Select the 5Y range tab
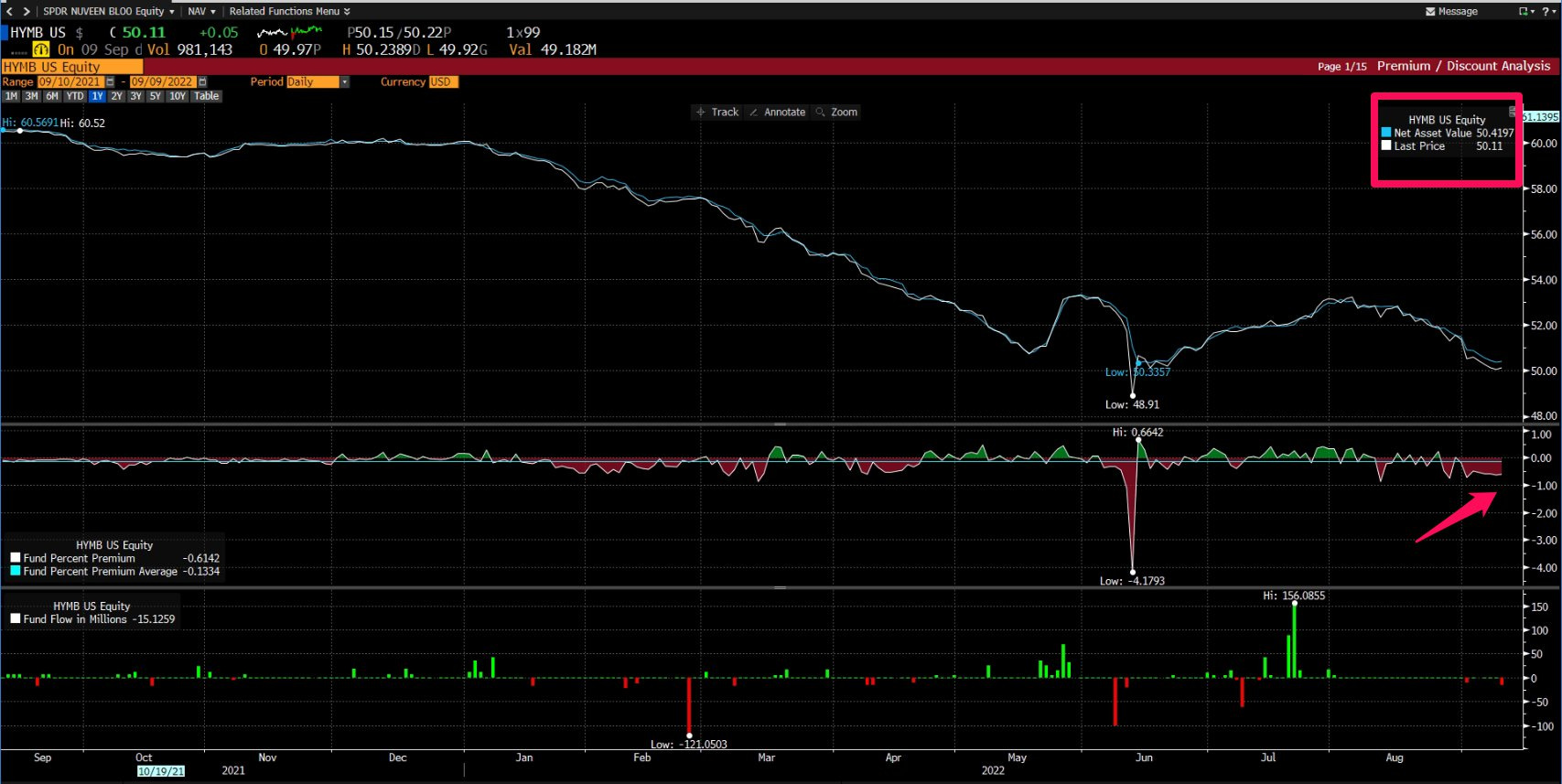Image resolution: width=1562 pixels, height=784 pixels. click(x=155, y=96)
